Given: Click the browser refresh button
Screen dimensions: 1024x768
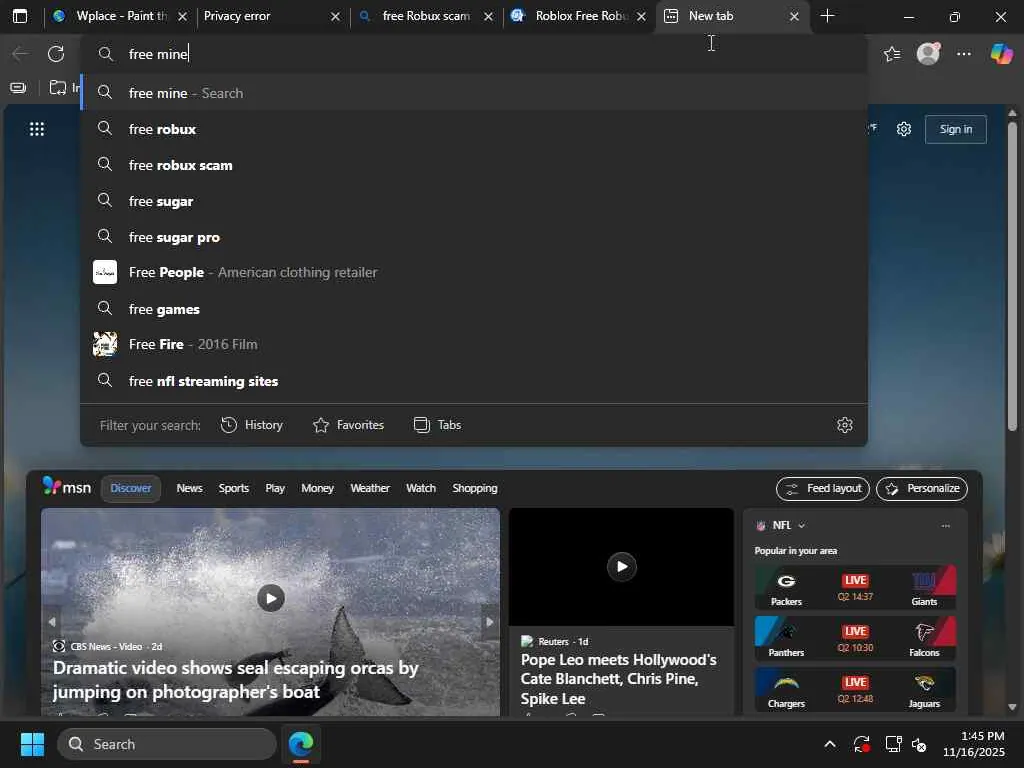Looking at the screenshot, I should point(56,54).
